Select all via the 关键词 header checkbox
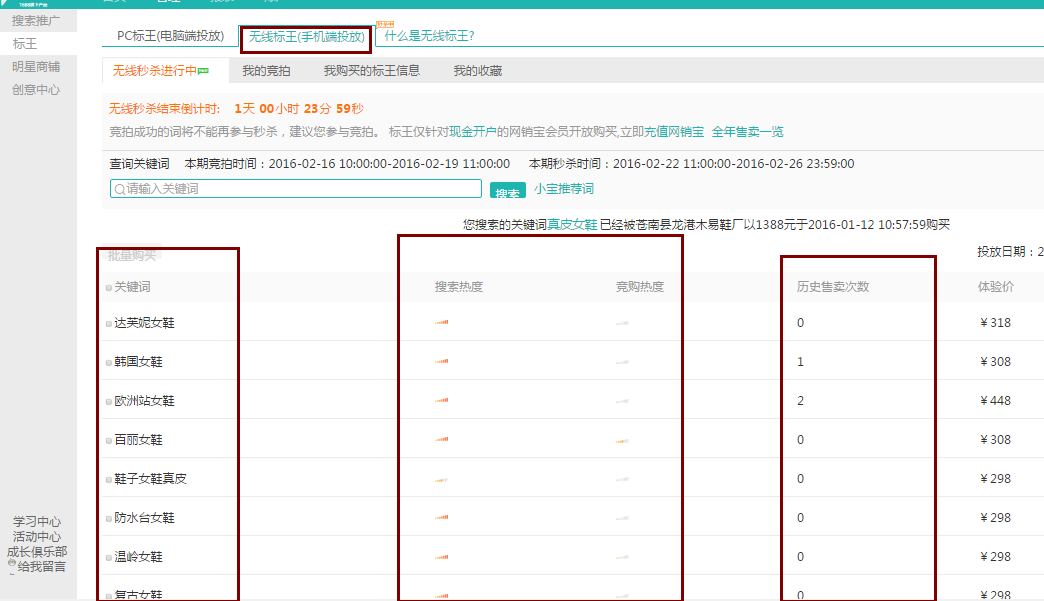The height and width of the screenshot is (601, 1044). (109, 288)
